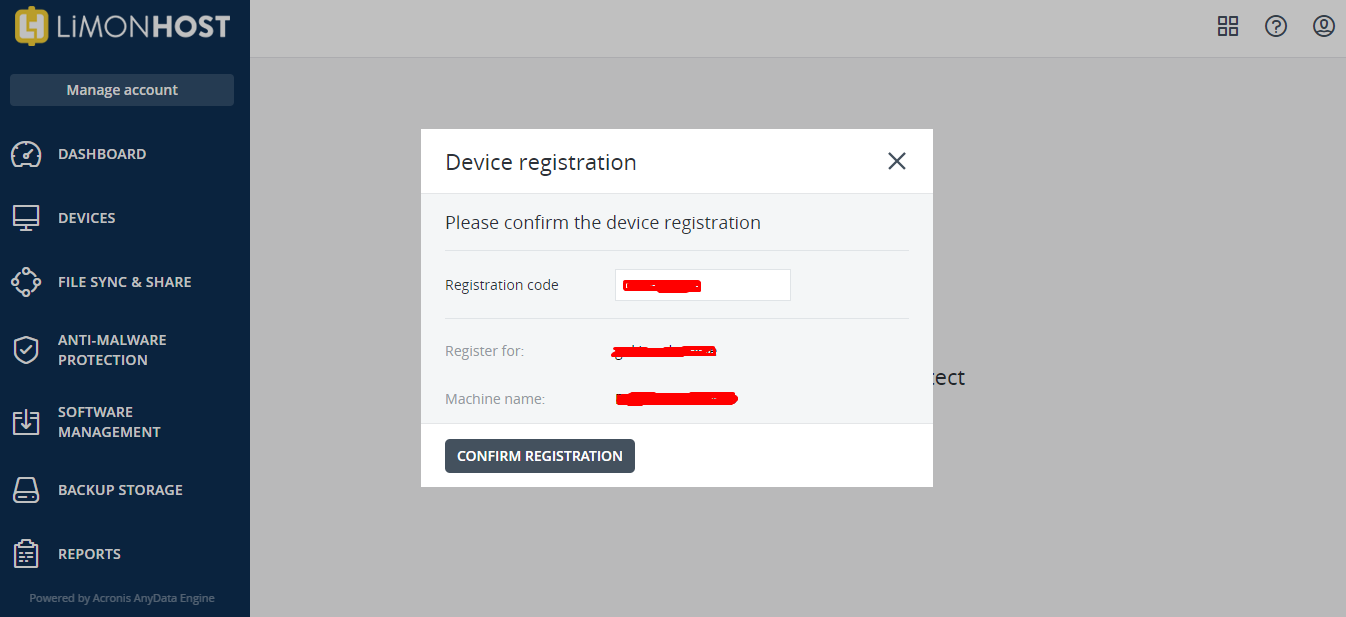Click the LimonHost logo
Viewport: 1346px width, 617px height.
[123, 26]
